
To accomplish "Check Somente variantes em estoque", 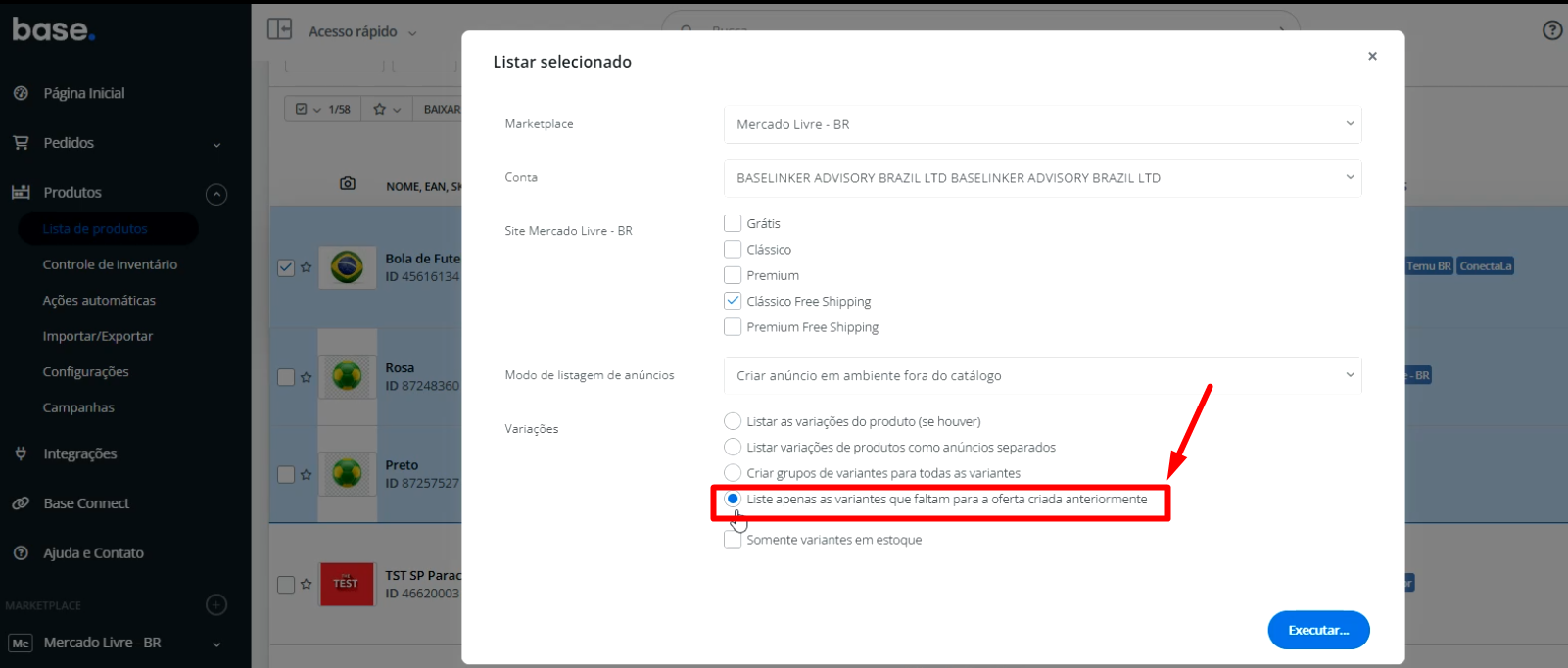I will tap(733, 540).
